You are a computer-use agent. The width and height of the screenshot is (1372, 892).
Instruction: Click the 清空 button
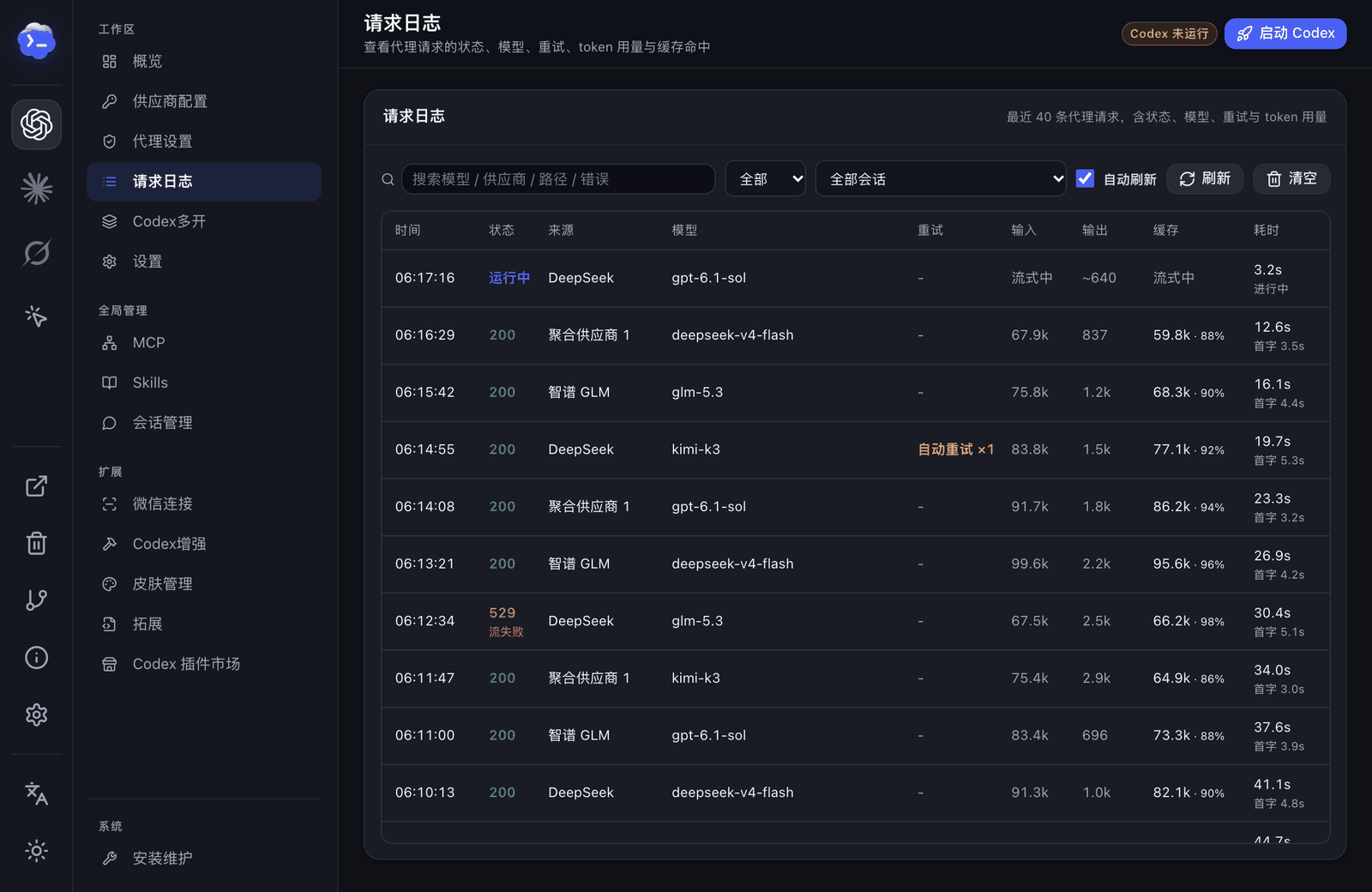coord(1291,178)
